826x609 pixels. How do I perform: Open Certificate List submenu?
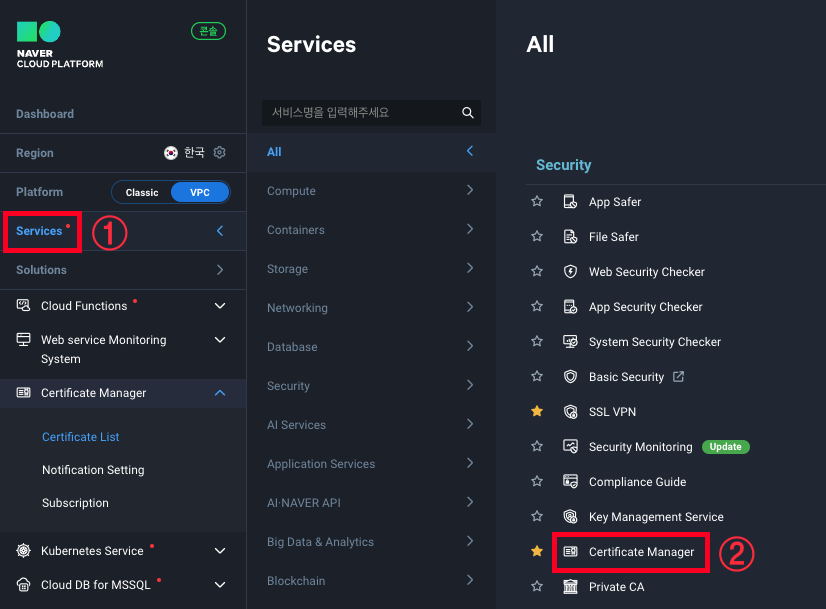click(x=81, y=437)
